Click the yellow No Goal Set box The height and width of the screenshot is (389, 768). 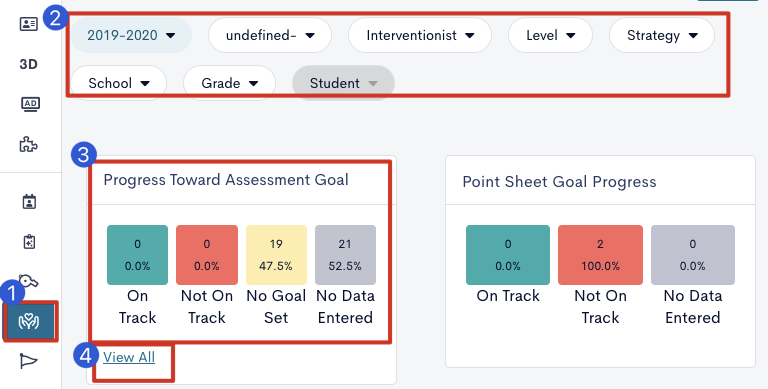click(276, 255)
